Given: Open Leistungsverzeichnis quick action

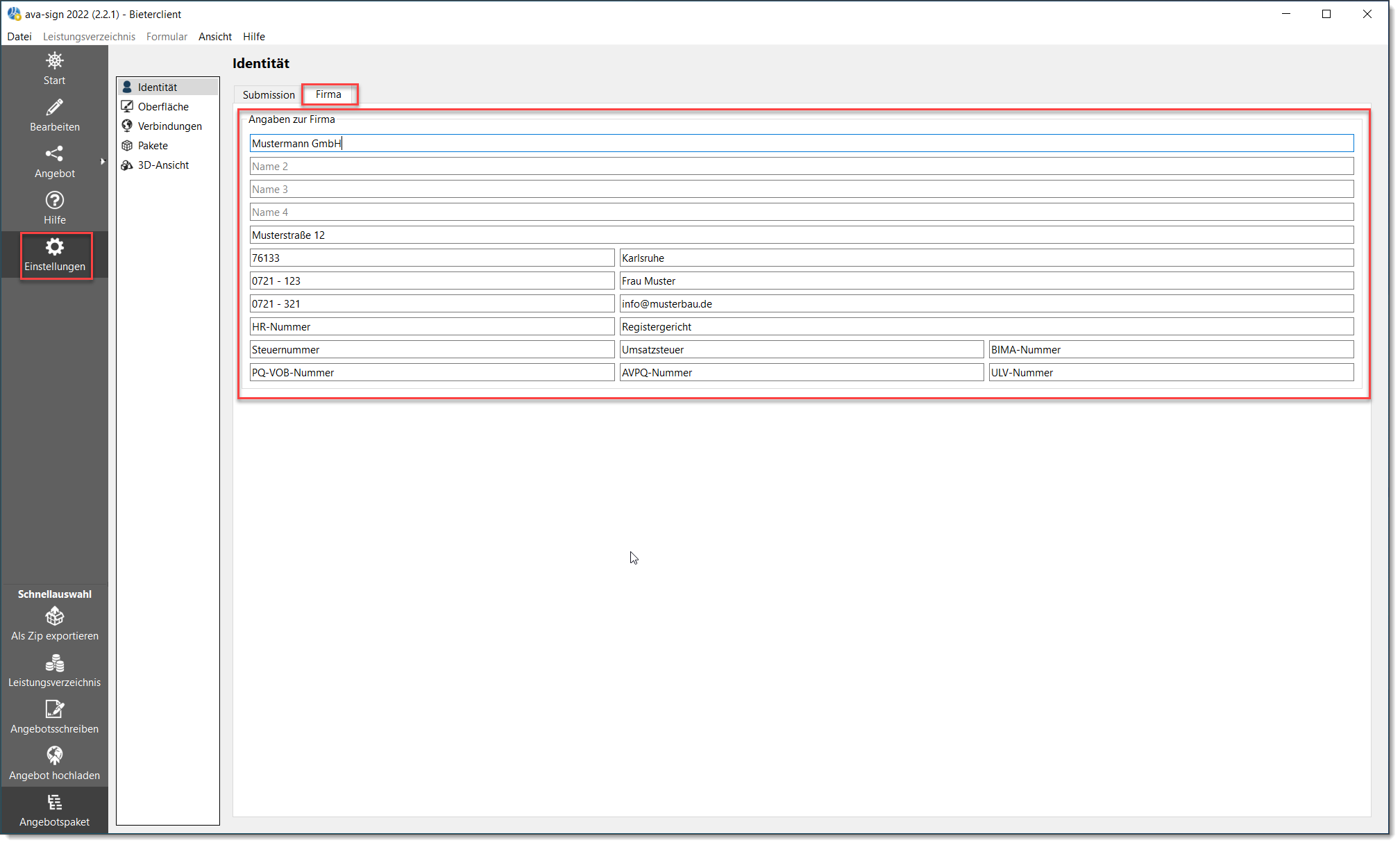Looking at the screenshot, I should pyautogui.click(x=54, y=671).
